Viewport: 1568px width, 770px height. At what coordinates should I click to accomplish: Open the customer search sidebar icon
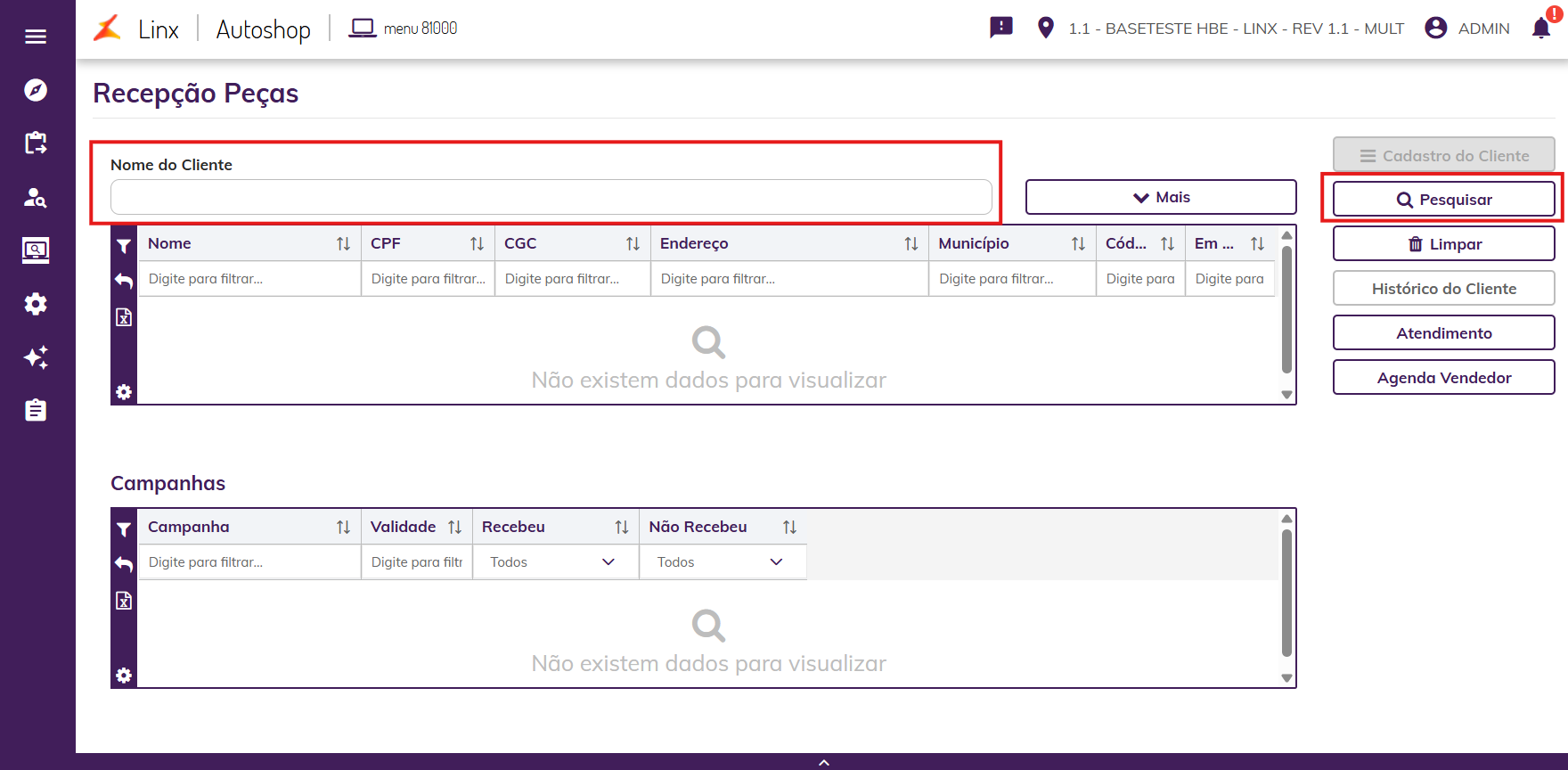point(36,197)
